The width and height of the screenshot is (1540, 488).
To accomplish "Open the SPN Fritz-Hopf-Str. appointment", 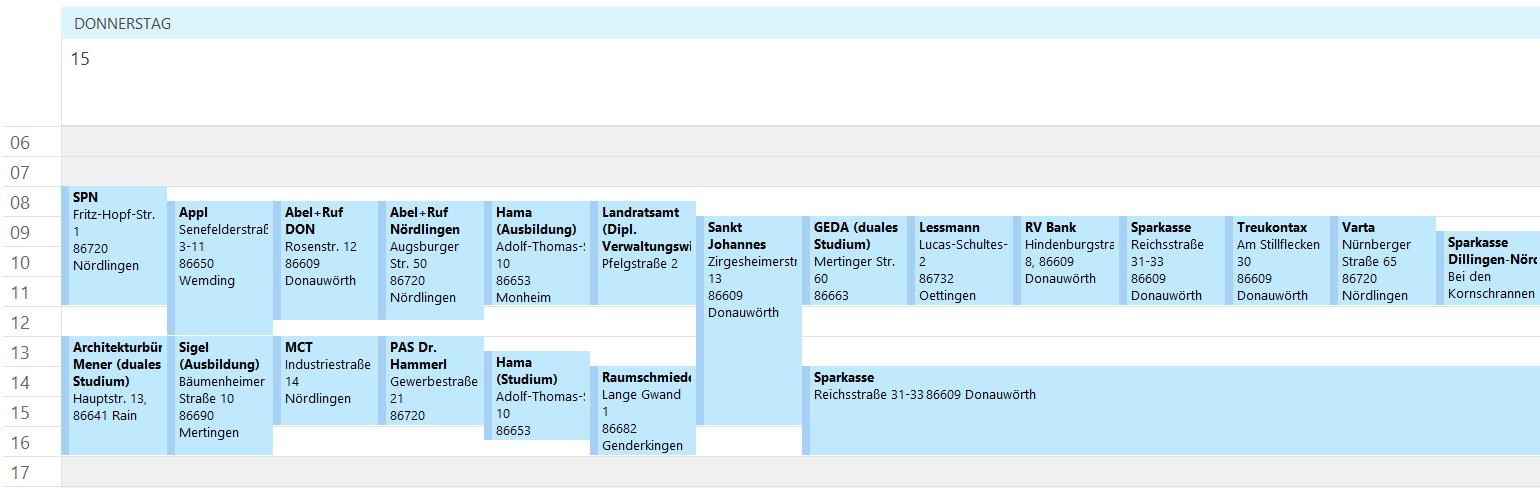I will (114, 245).
